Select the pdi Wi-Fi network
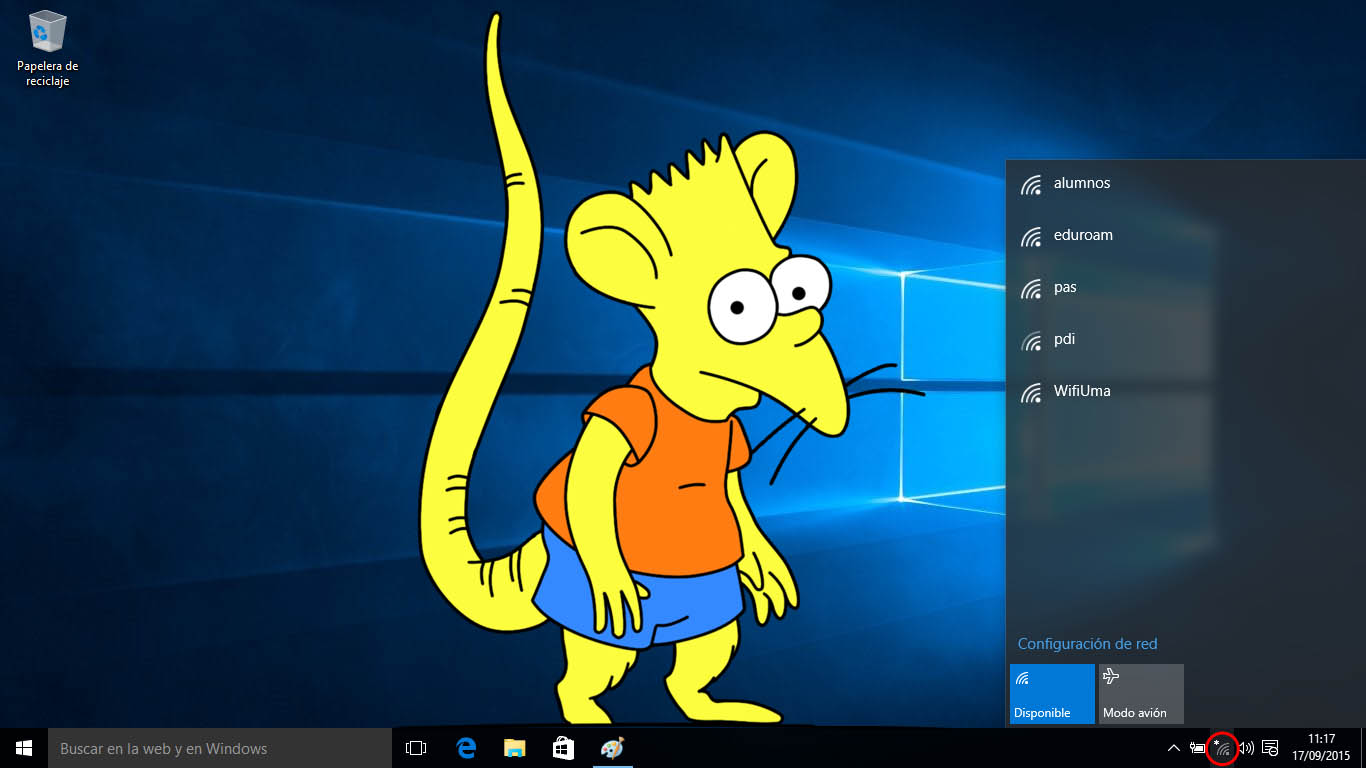Image resolution: width=1366 pixels, height=768 pixels. (x=1185, y=340)
